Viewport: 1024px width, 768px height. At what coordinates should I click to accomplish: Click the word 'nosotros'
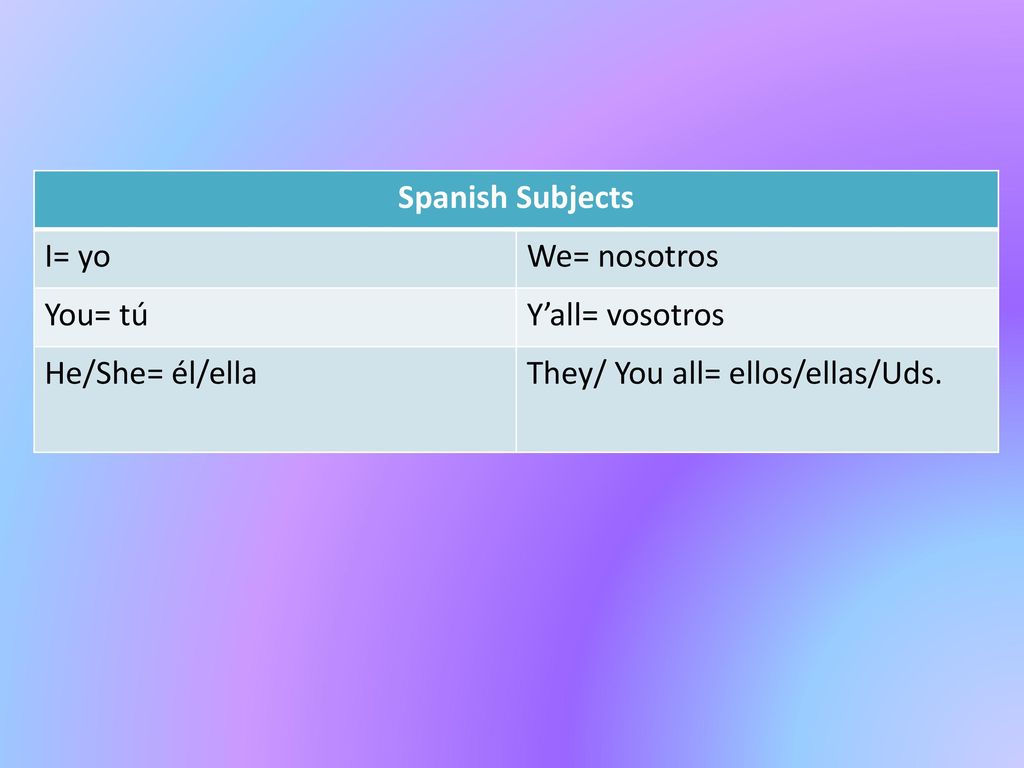coord(658,257)
